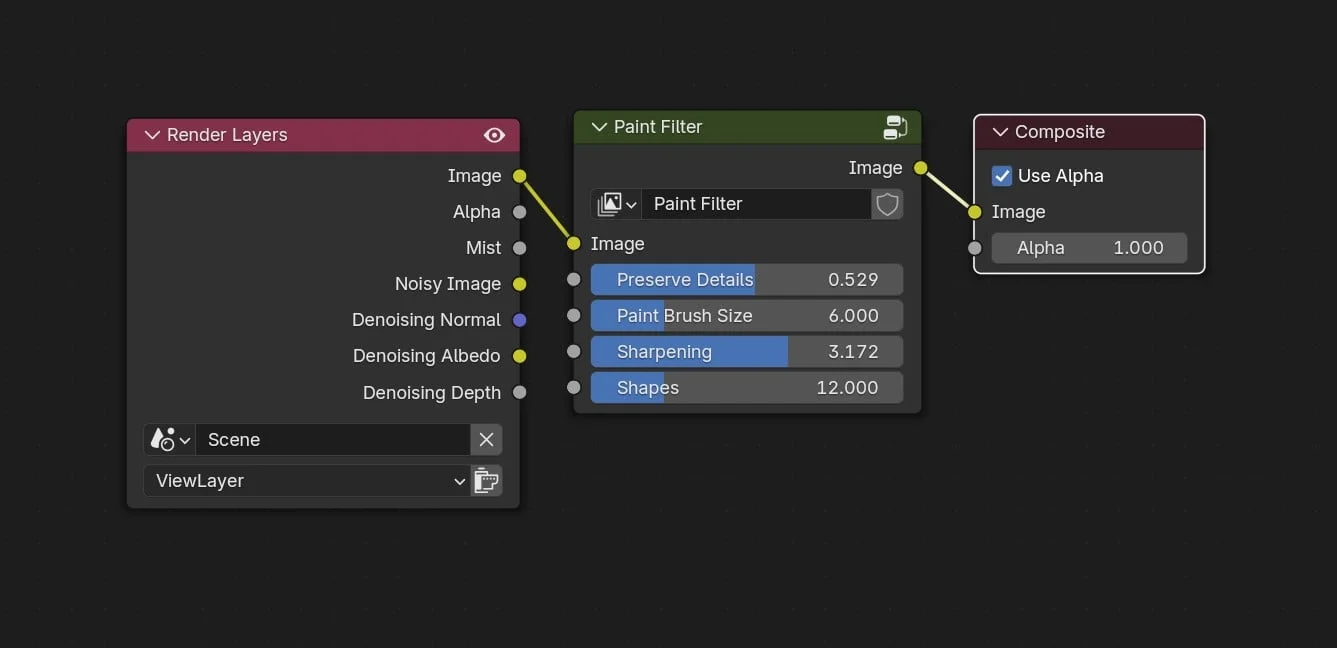Viewport: 1337px width, 648px height.
Task: Click the Preserve Details slider
Action: (x=746, y=280)
